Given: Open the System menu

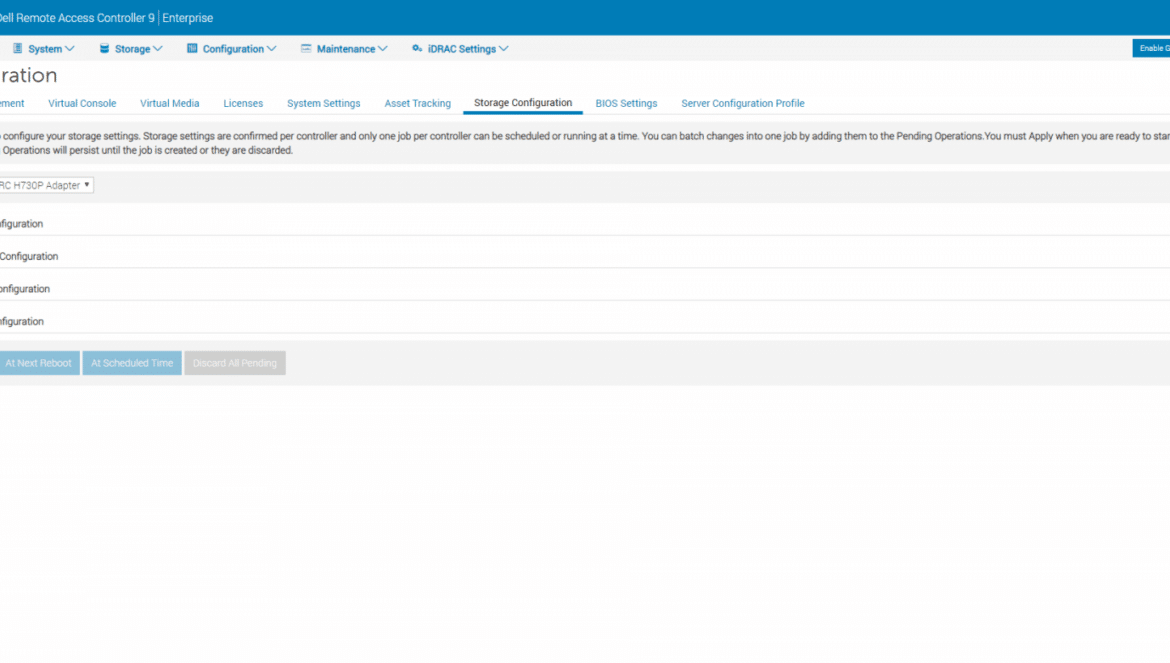Looking at the screenshot, I should [x=44, y=48].
